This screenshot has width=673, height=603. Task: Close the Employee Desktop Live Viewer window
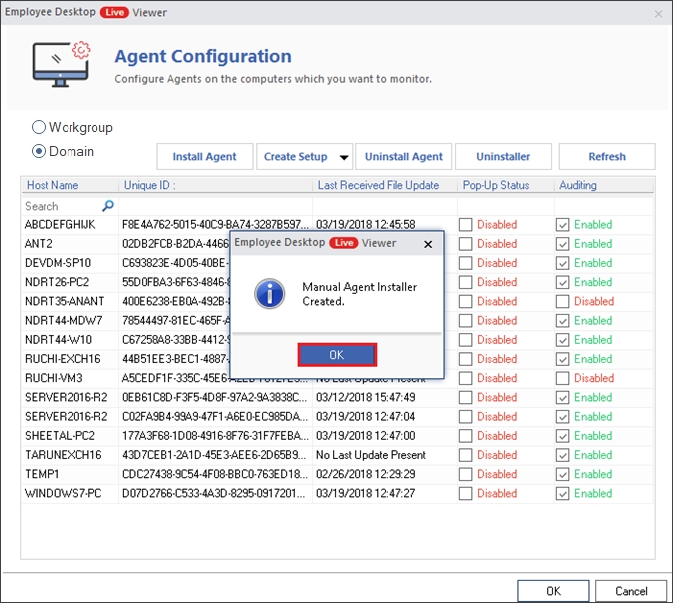click(x=658, y=13)
